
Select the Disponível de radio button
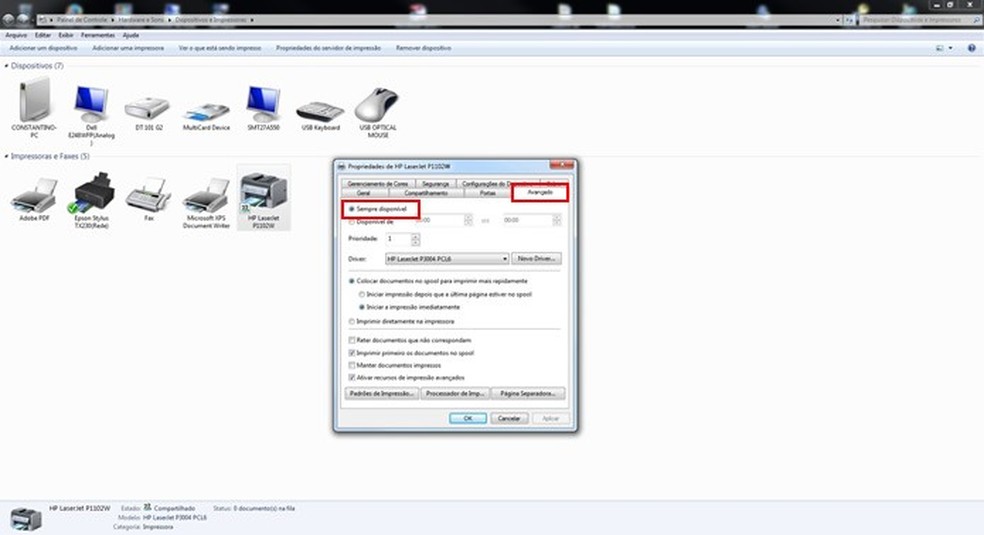click(x=351, y=221)
